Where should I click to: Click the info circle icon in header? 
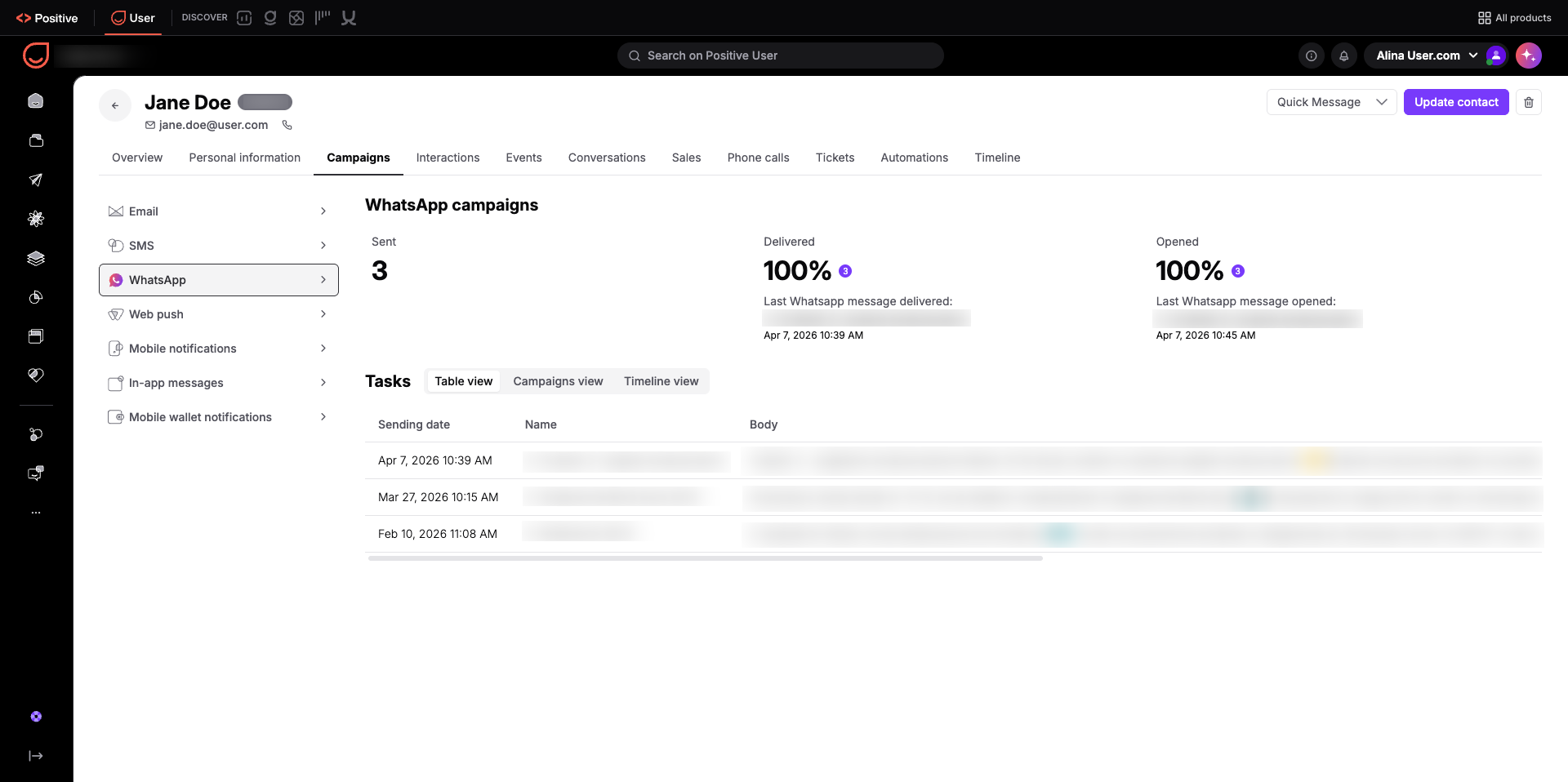click(x=1311, y=56)
